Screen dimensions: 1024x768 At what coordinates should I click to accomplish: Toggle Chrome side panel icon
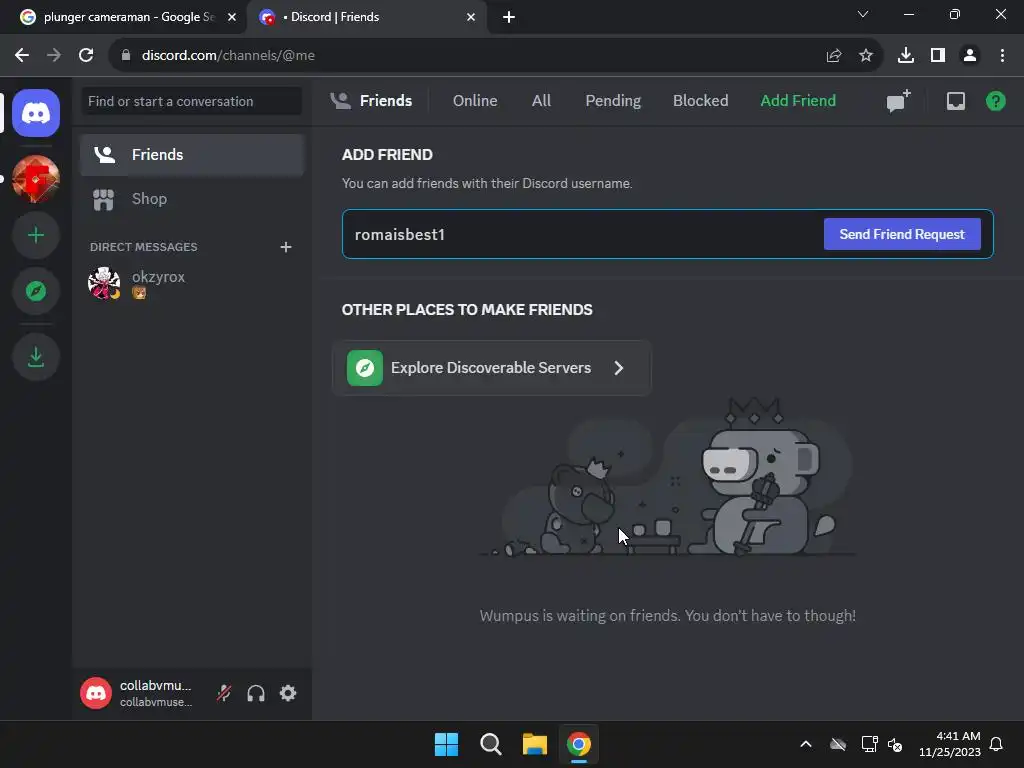(938, 56)
